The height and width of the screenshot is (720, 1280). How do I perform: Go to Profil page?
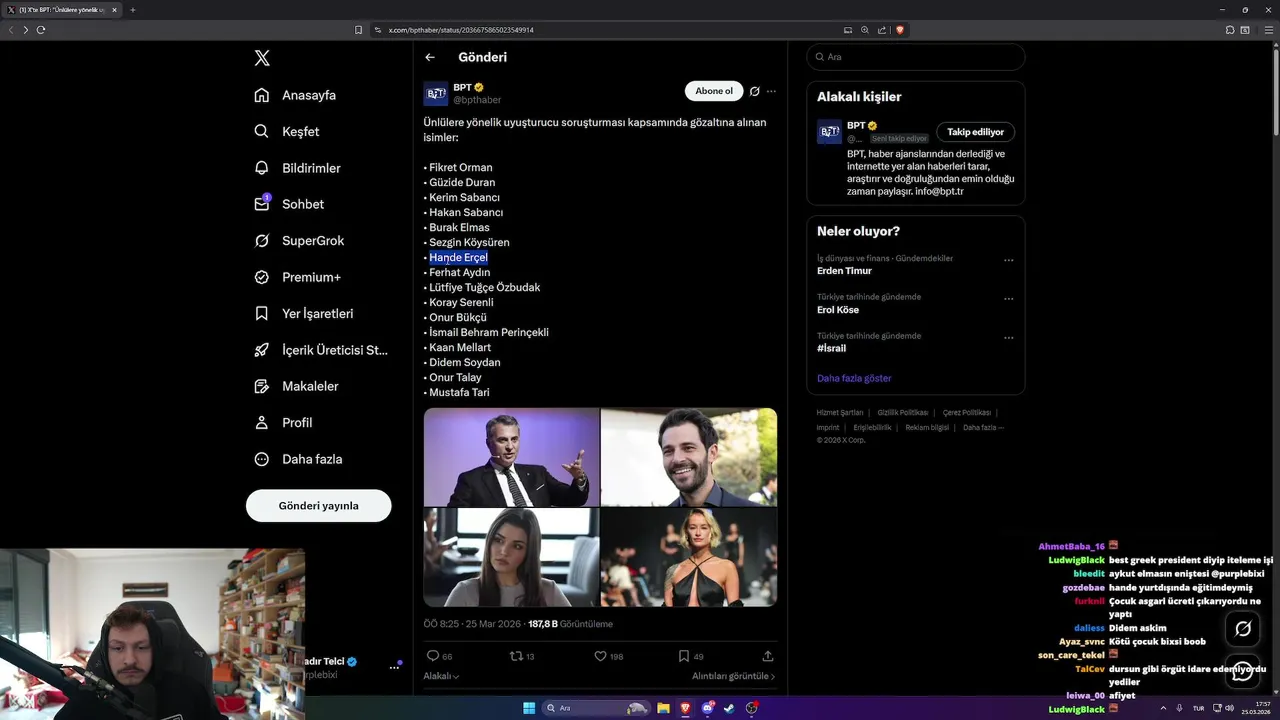(x=283, y=423)
